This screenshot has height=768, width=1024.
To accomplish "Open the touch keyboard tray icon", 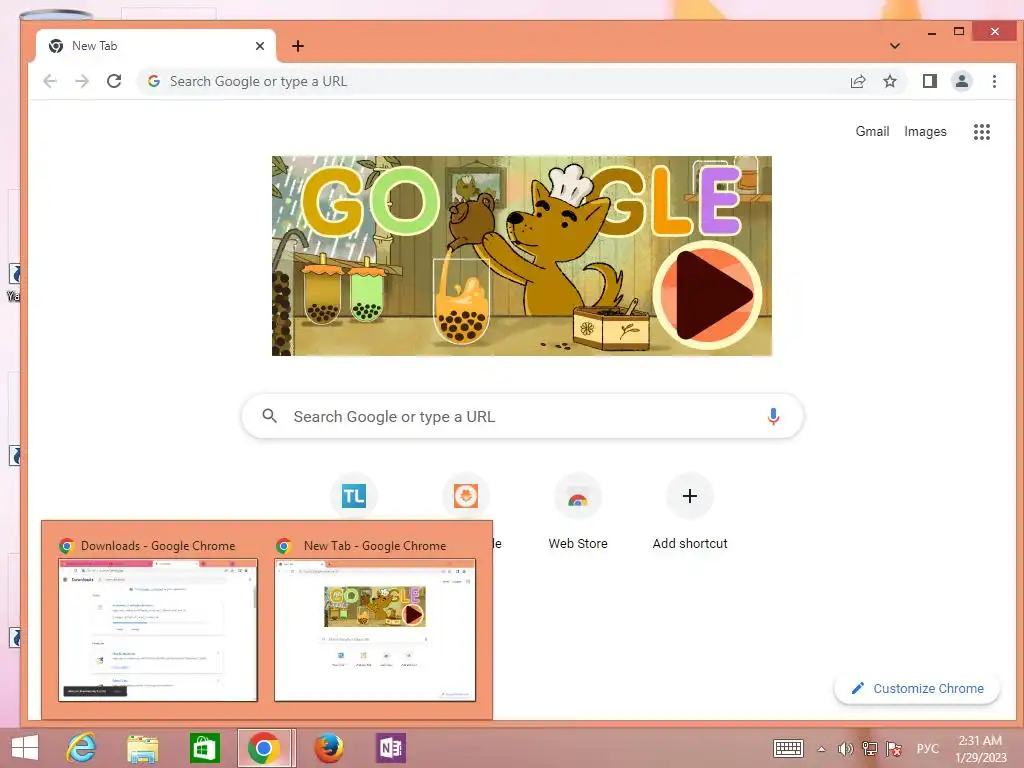I will [788, 748].
